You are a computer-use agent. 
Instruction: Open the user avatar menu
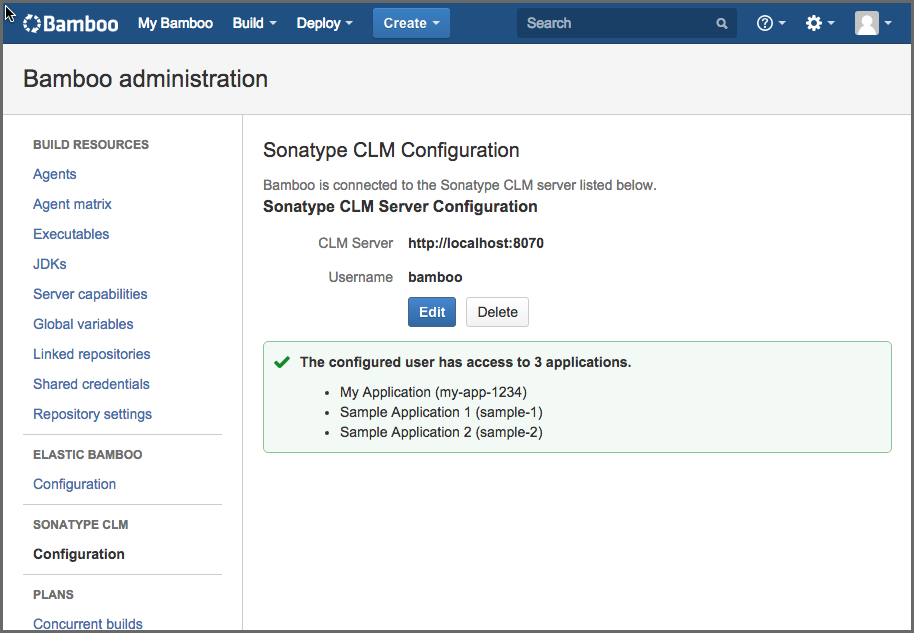(x=873, y=23)
